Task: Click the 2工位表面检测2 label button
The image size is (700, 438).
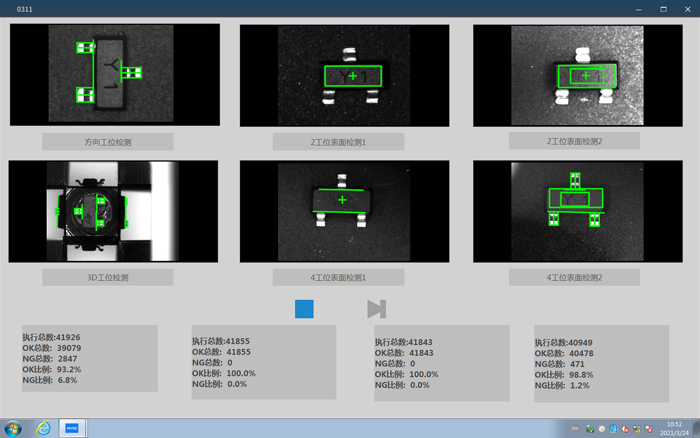Action: click(x=574, y=141)
